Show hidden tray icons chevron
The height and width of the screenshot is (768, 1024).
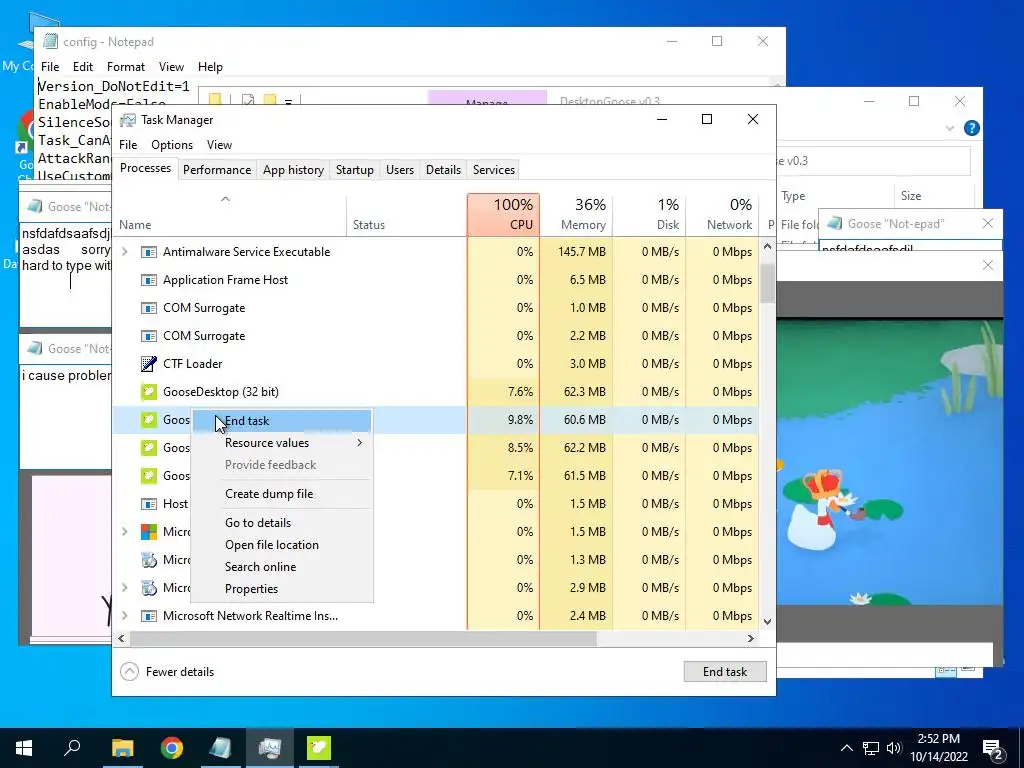[x=846, y=748]
